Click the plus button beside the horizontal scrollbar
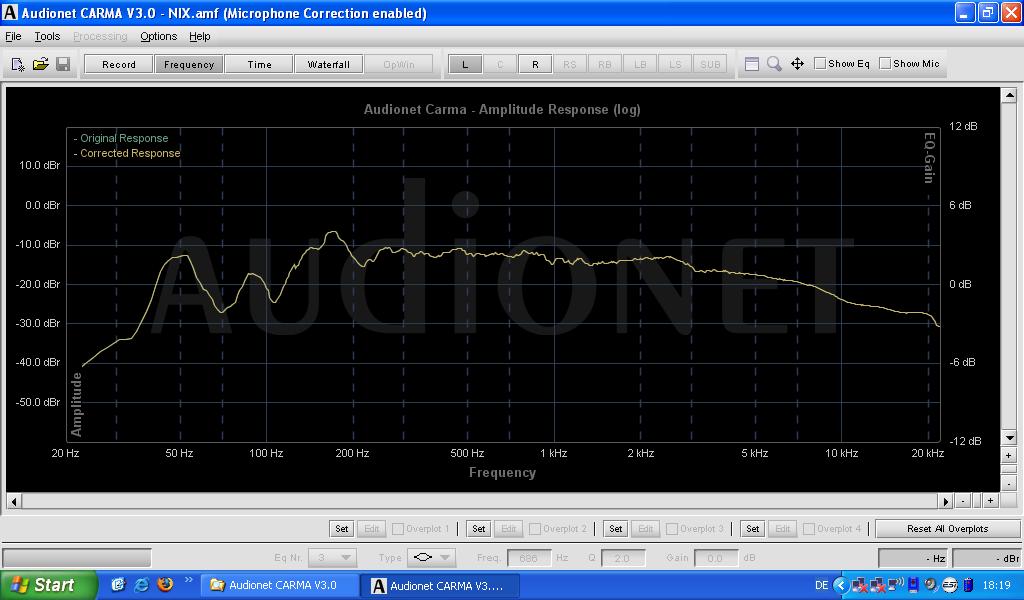 coord(990,501)
